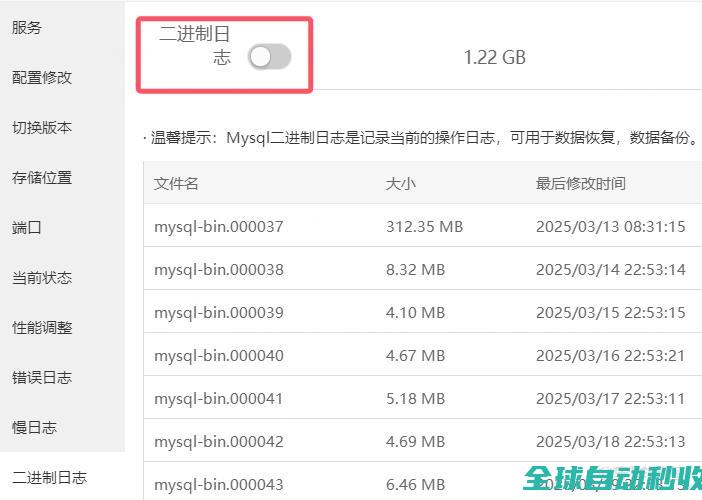Open 存储位置 settings
Screen dimensions: 702x500
[x=42, y=178]
